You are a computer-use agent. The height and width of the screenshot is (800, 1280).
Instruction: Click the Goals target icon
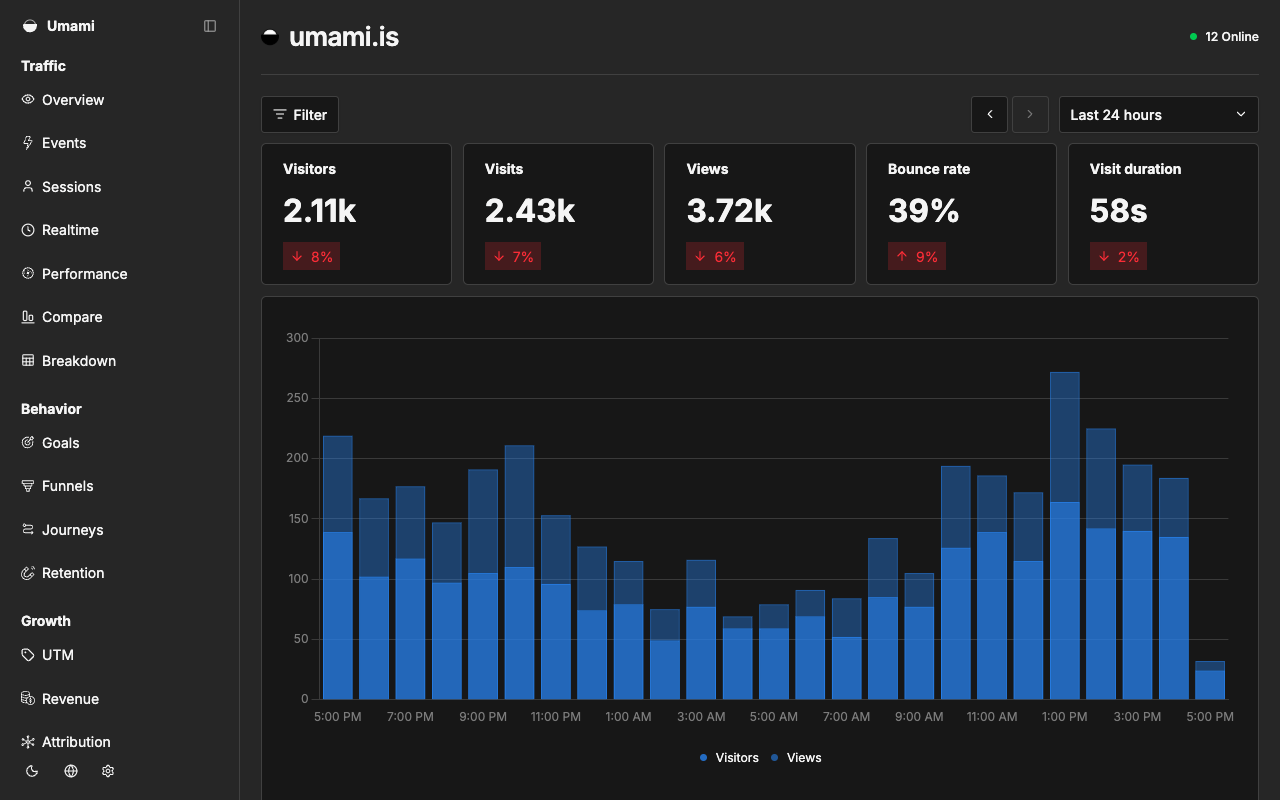[28, 443]
